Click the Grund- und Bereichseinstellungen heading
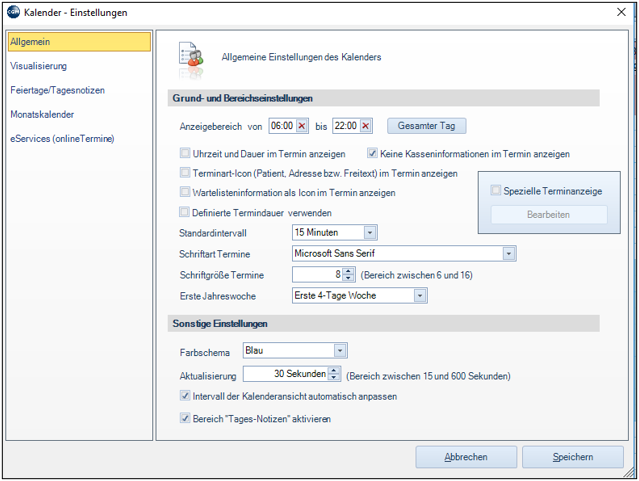Image resolution: width=639 pixels, height=481 pixels. 242,98
